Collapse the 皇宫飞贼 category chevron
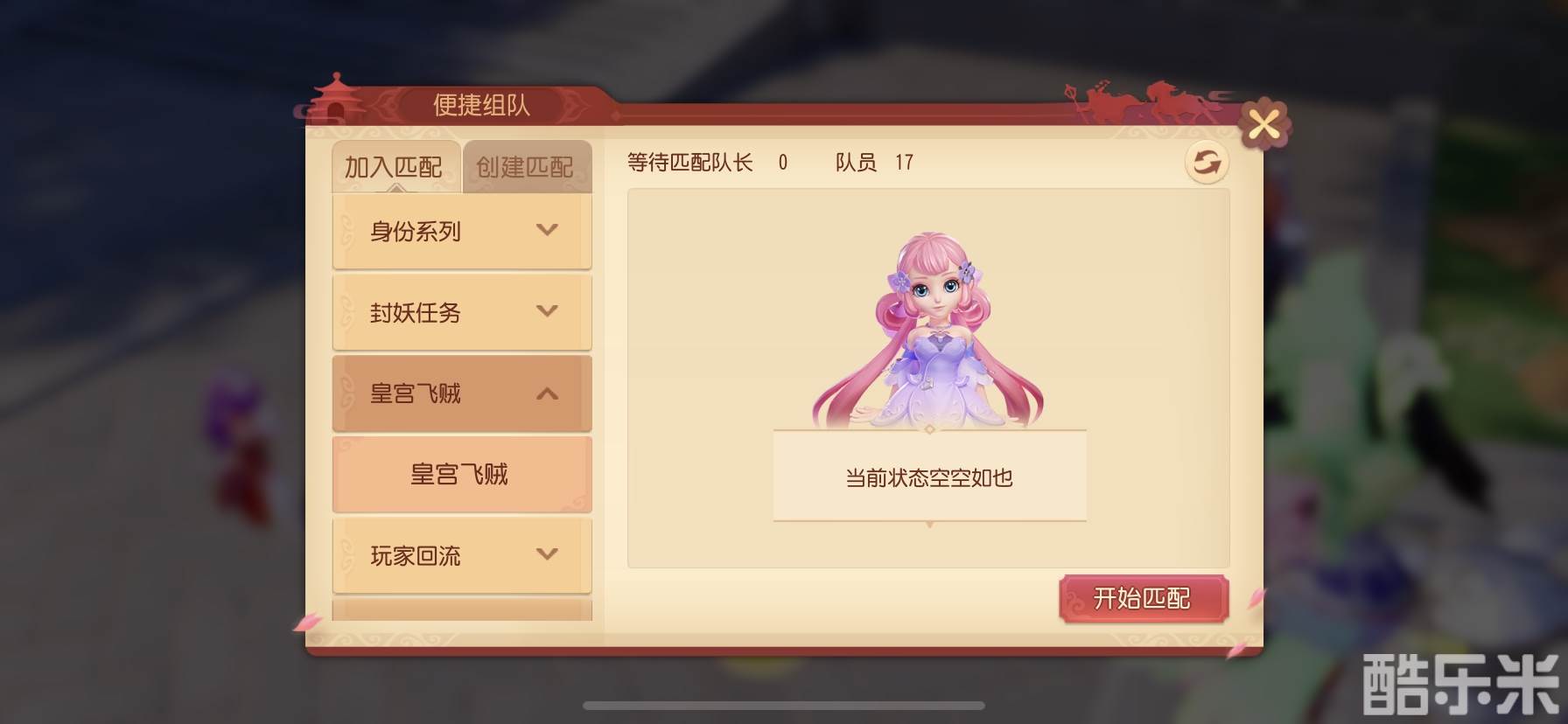Viewport: 1568px width, 724px height. click(547, 393)
